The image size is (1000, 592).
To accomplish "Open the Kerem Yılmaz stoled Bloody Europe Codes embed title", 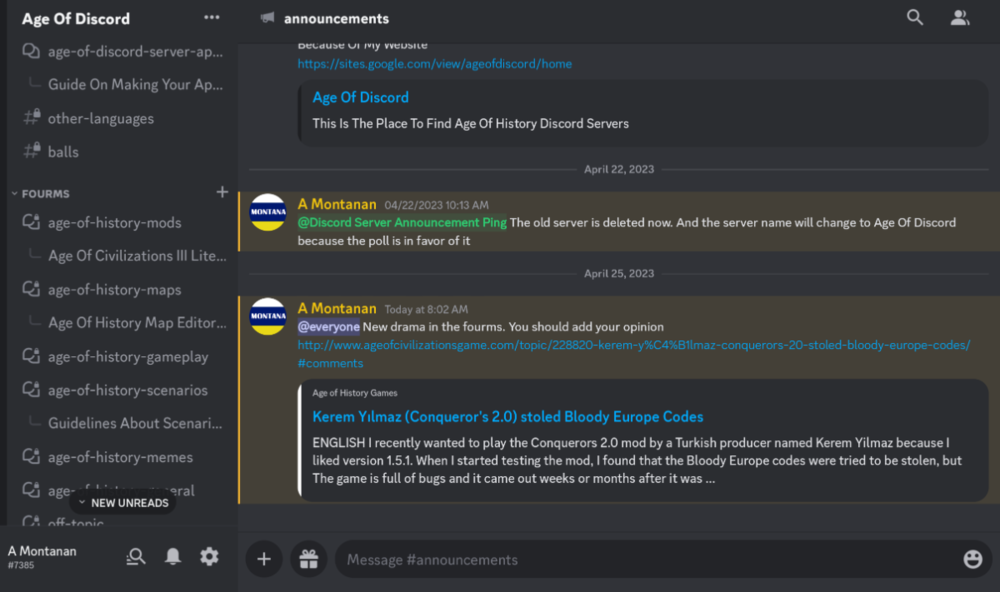I will pos(508,417).
